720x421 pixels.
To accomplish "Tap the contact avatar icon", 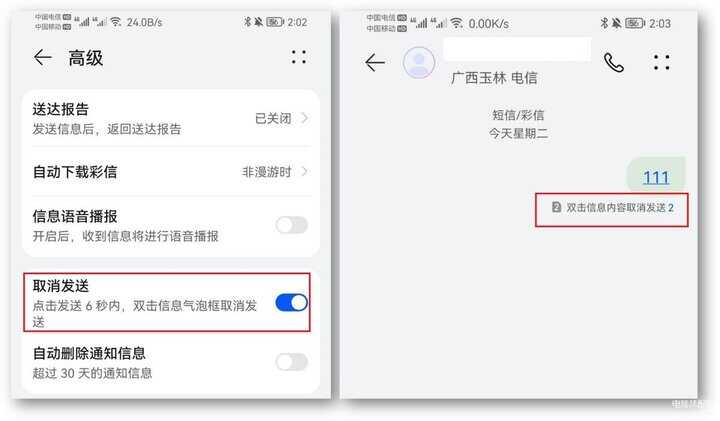I will coord(419,62).
